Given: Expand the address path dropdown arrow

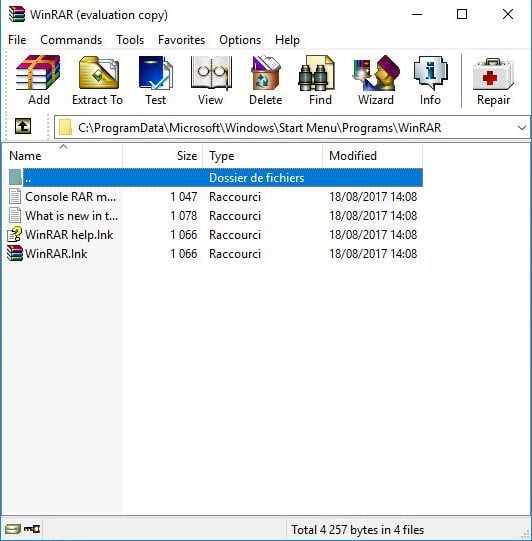Looking at the screenshot, I should [522, 128].
